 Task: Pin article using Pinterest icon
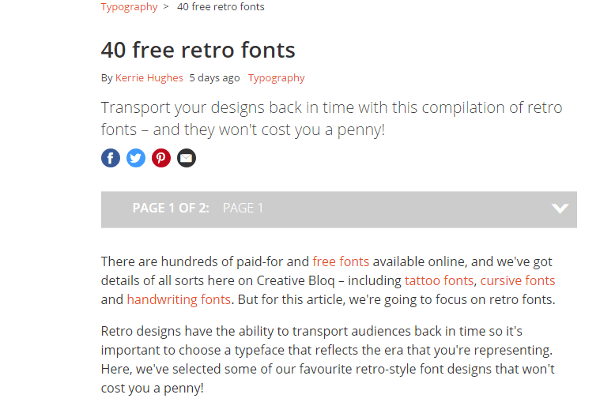[161, 158]
